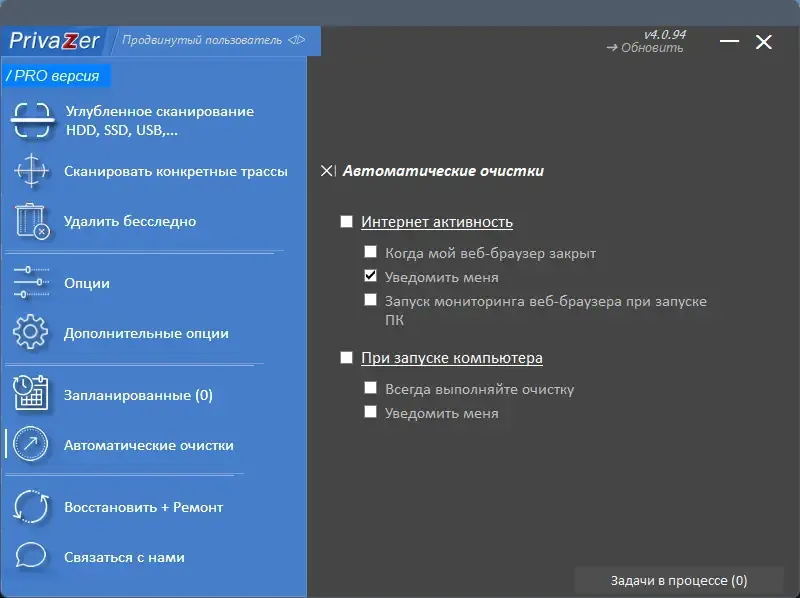800x598 pixels.
Task: Open Запланированные (0) menu item
Action: 138,395
